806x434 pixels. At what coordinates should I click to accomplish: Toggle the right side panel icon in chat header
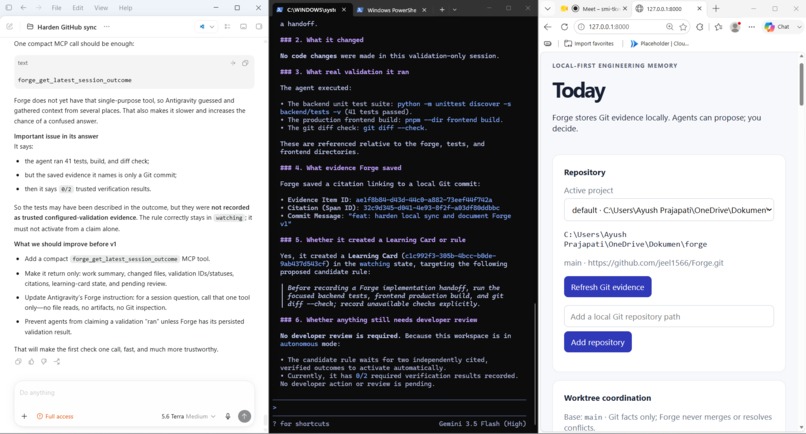coord(259,27)
